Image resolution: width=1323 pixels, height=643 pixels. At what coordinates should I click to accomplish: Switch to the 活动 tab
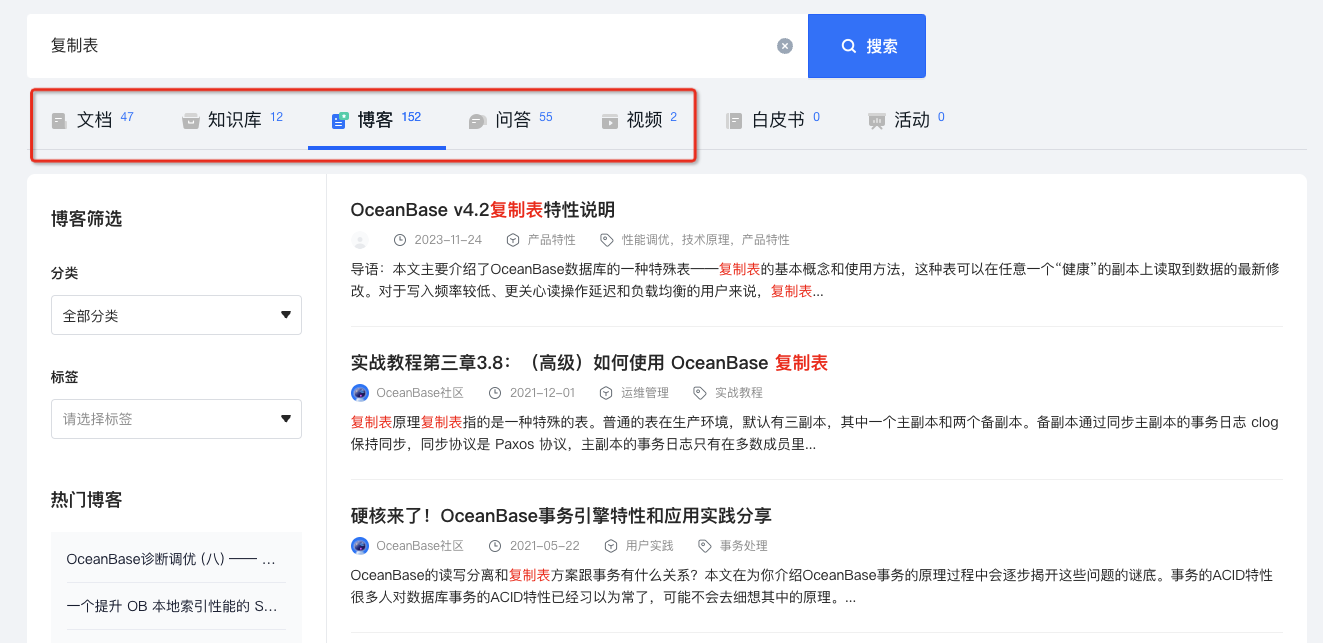coord(906,120)
